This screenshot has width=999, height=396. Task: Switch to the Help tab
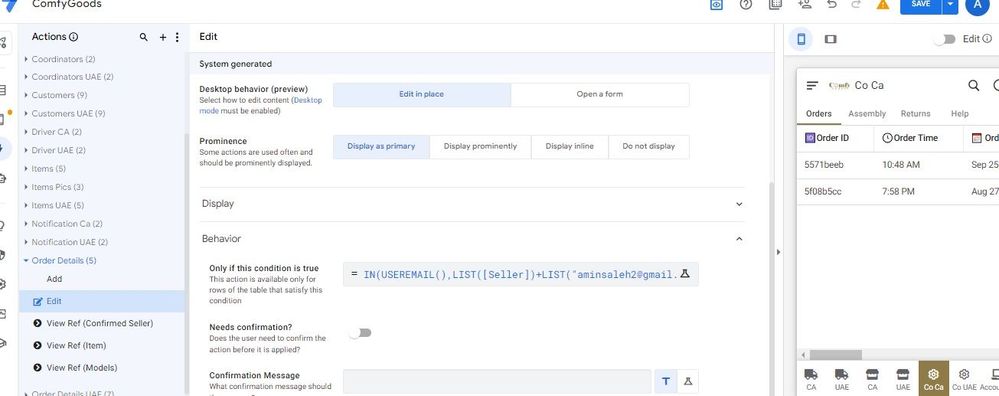tap(959, 114)
